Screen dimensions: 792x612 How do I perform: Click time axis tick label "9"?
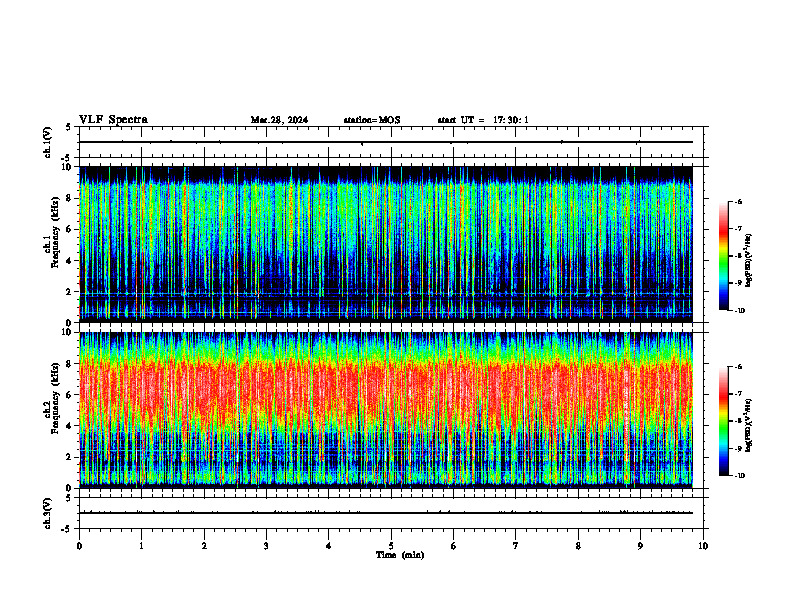640,546
